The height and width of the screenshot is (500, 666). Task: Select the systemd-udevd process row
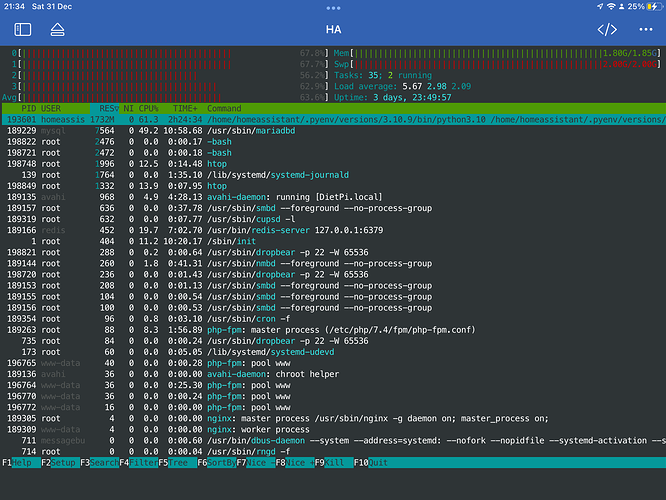point(333,352)
